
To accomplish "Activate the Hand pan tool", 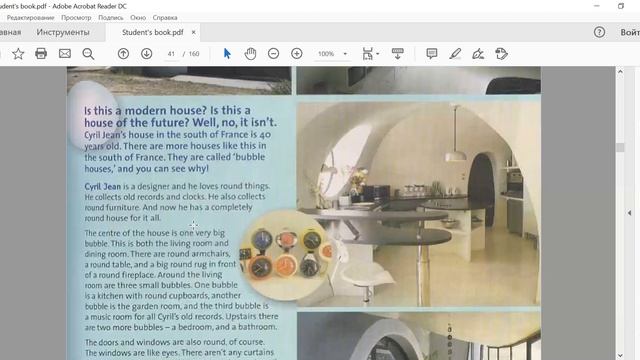I will click(250, 54).
